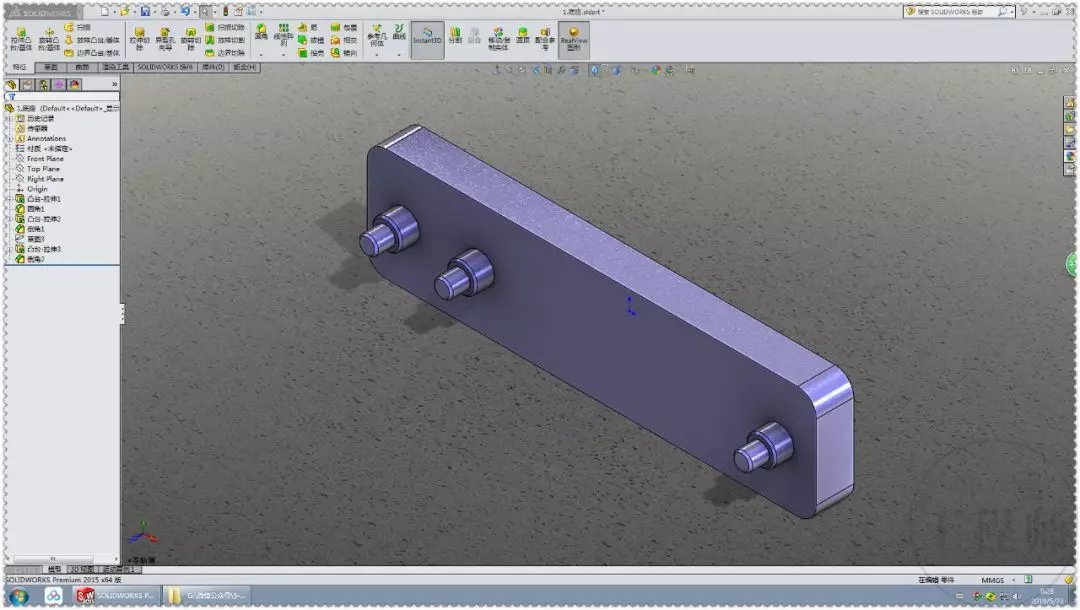Click the New document icon
Image resolution: width=1080 pixels, height=610 pixels.
pyautogui.click(x=105, y=12)
